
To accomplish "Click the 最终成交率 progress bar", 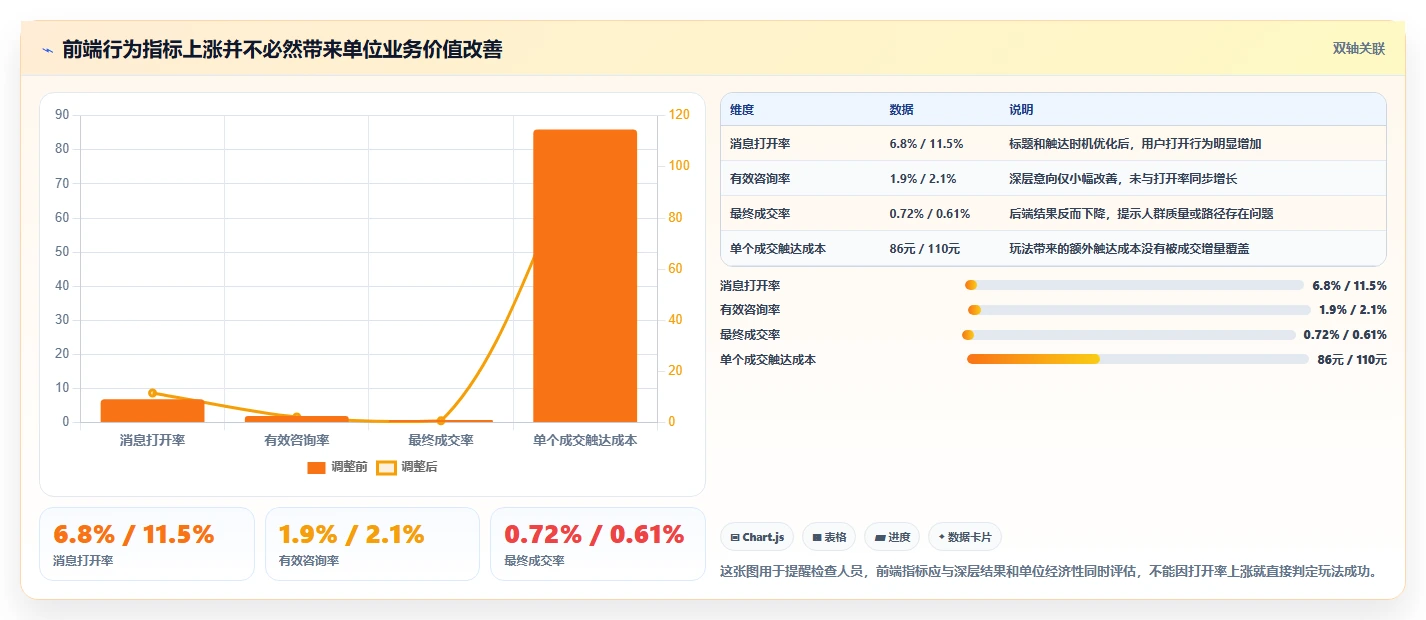I will coord(1128,335).
